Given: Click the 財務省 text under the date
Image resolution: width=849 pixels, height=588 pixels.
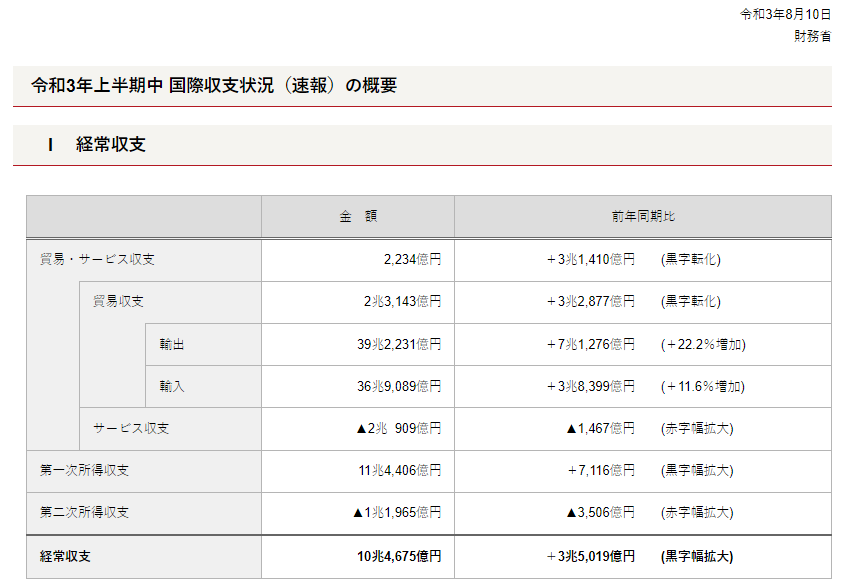Looking at the screenshot, I should 812,36.
